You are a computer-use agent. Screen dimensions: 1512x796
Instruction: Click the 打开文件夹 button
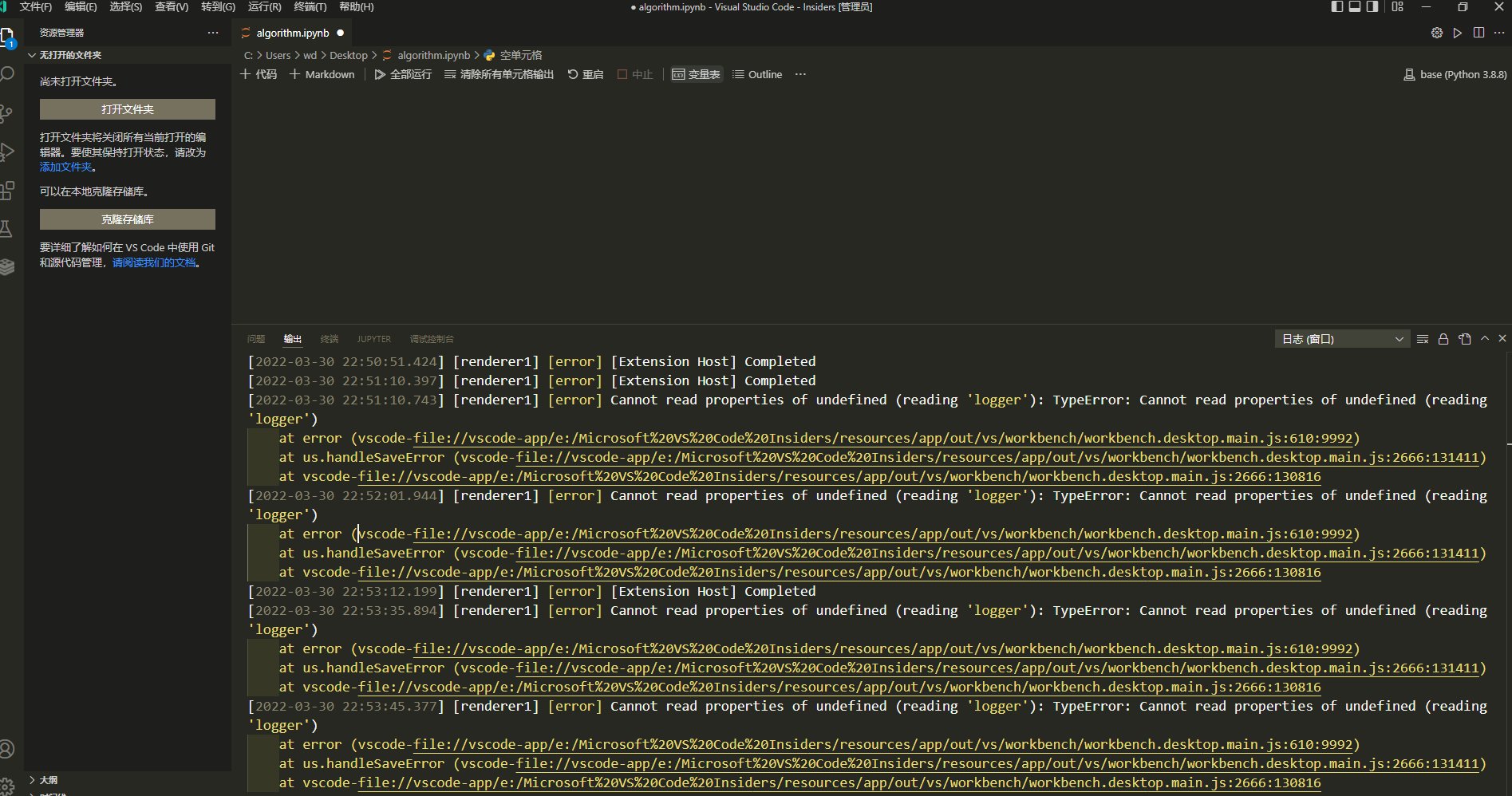pyautogui.click(x=127, y=108)
